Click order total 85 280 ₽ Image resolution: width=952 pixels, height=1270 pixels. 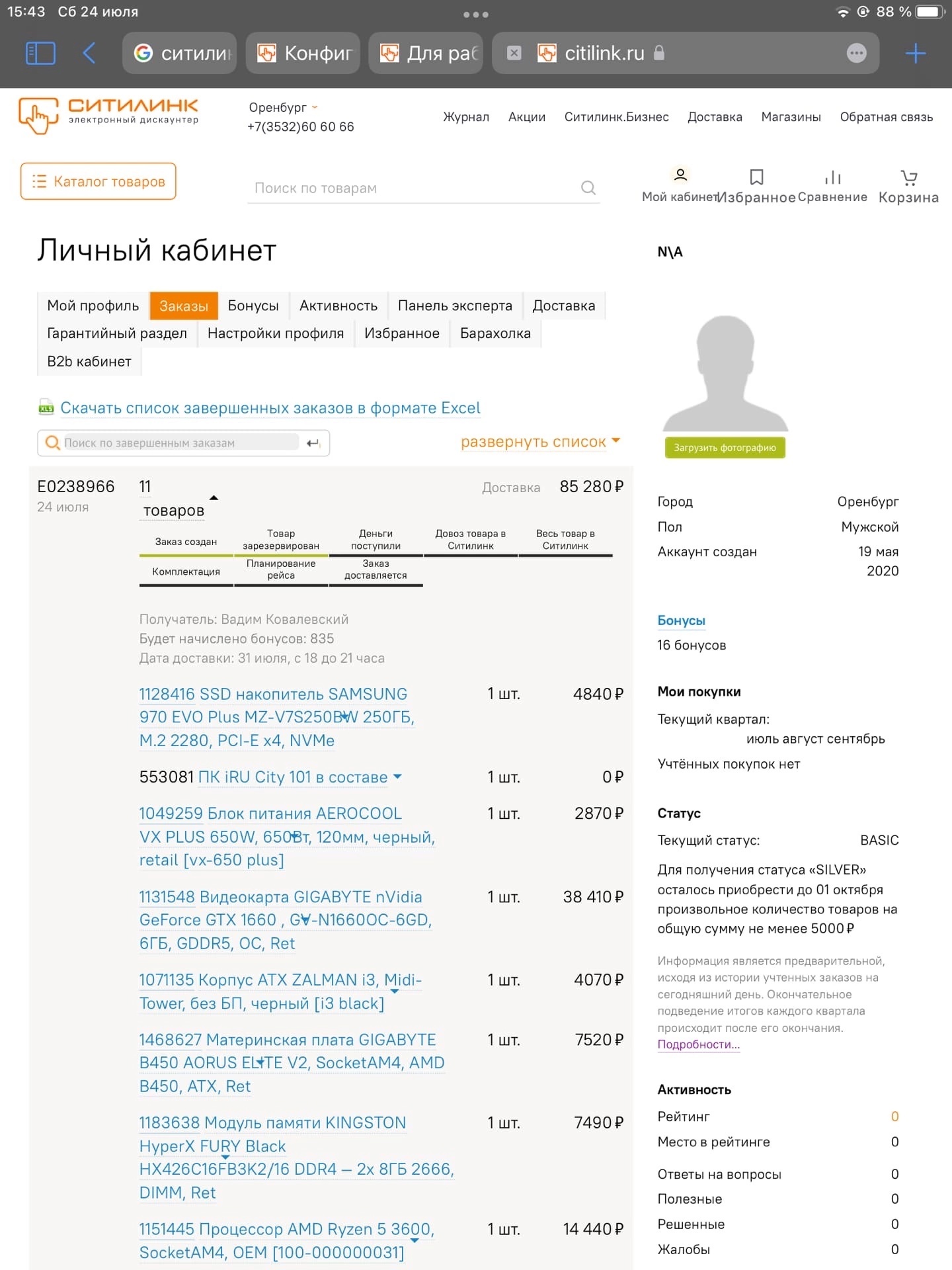coord(592,487)
